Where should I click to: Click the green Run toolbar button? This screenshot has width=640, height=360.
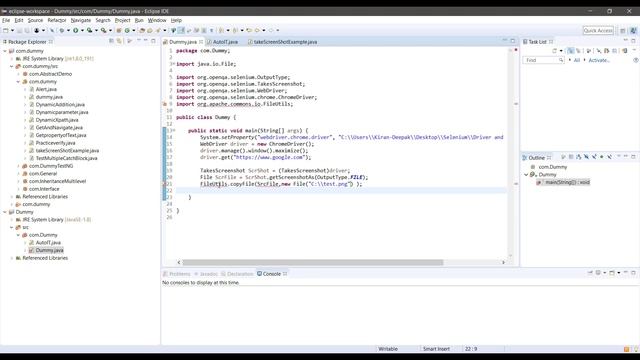tap(76, 30)
